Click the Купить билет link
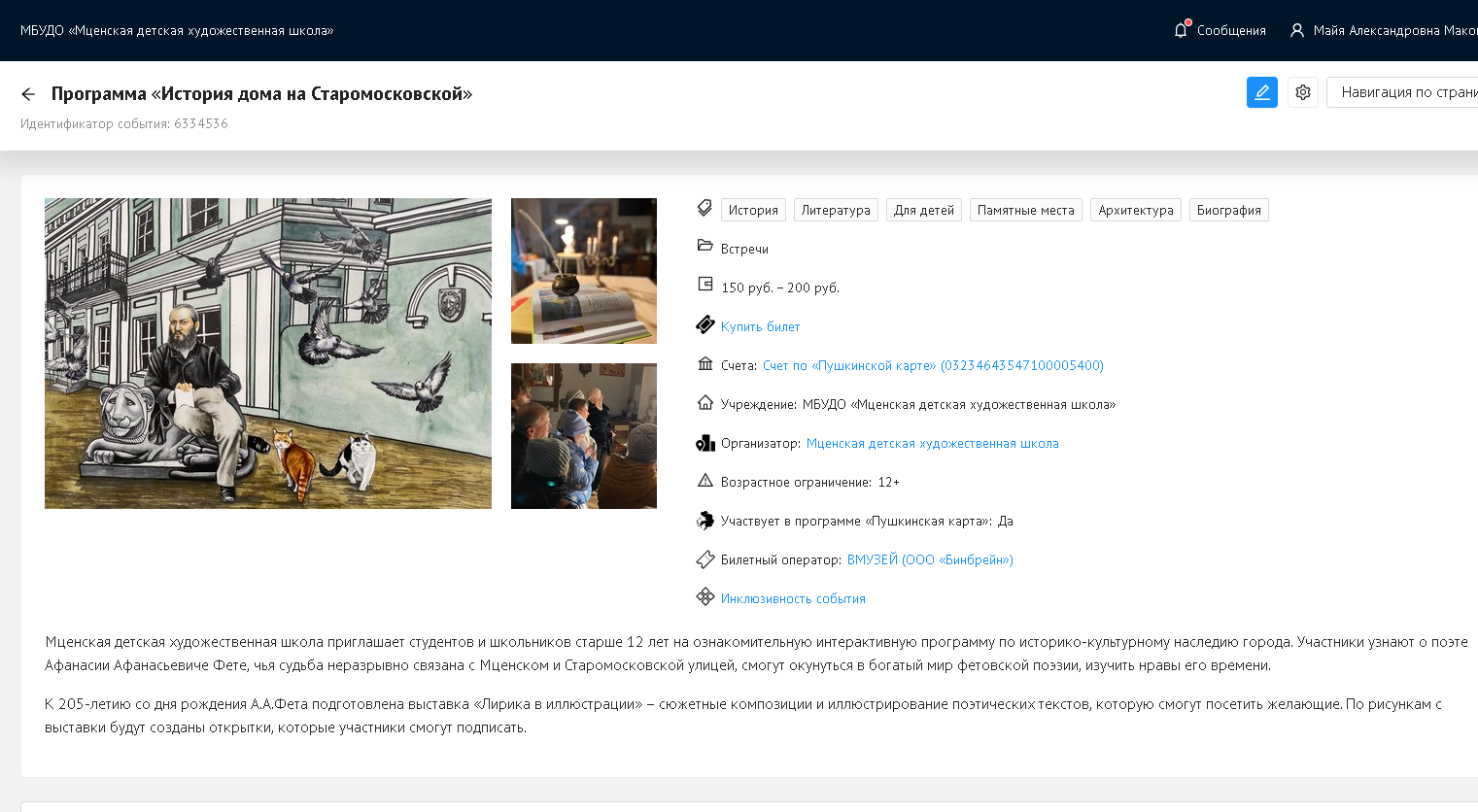Viewport: 1478px width, 812px height. pos(760,326)
